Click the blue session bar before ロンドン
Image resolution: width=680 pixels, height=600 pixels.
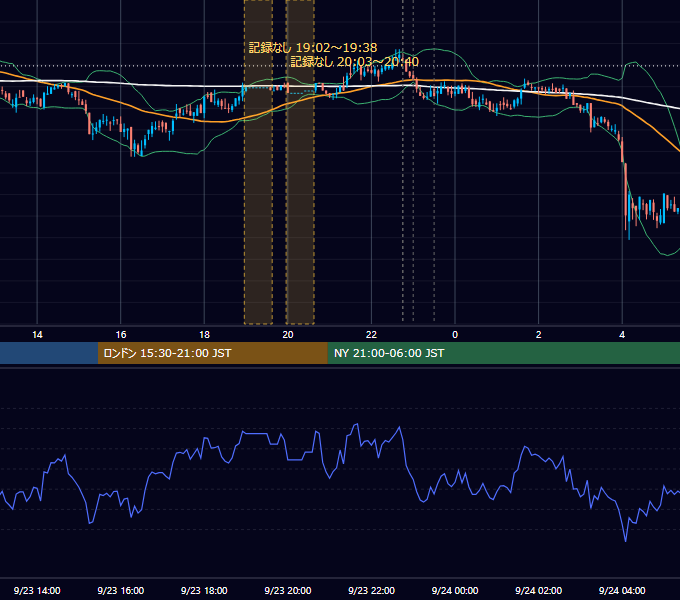click(49, 353)
